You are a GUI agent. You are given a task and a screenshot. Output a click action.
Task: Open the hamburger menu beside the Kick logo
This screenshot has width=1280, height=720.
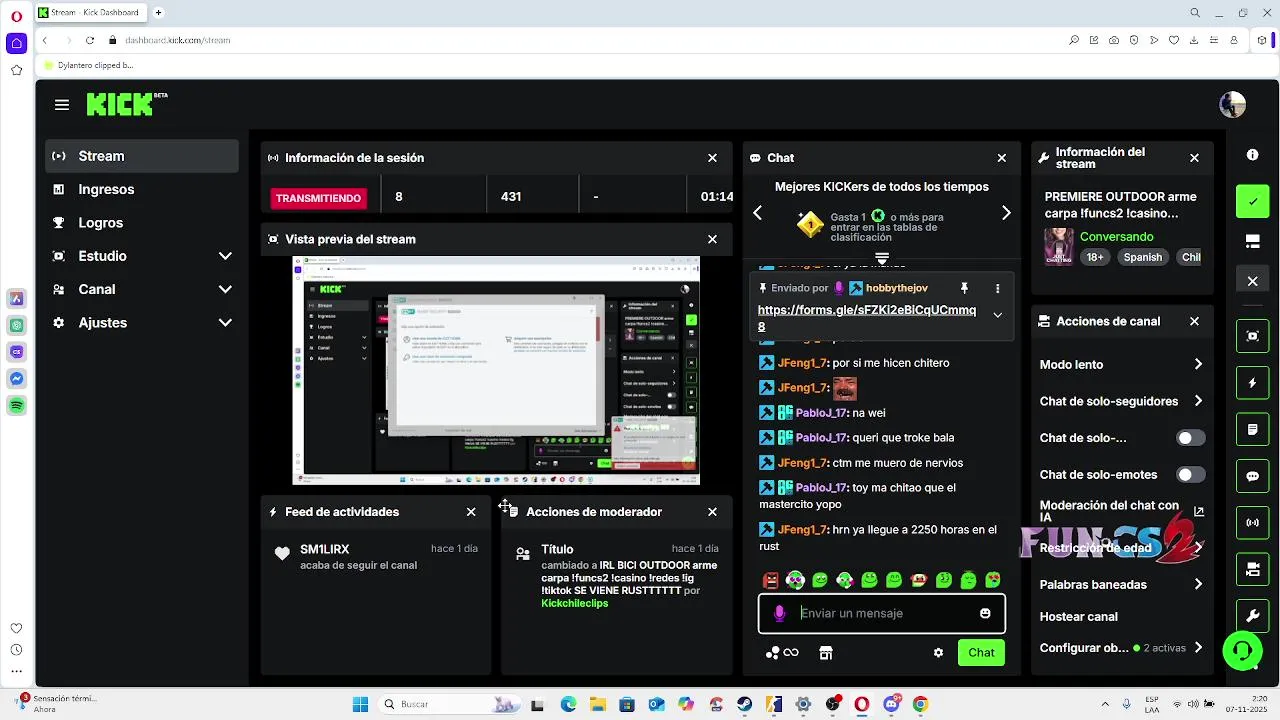click(x=62, y=105)
